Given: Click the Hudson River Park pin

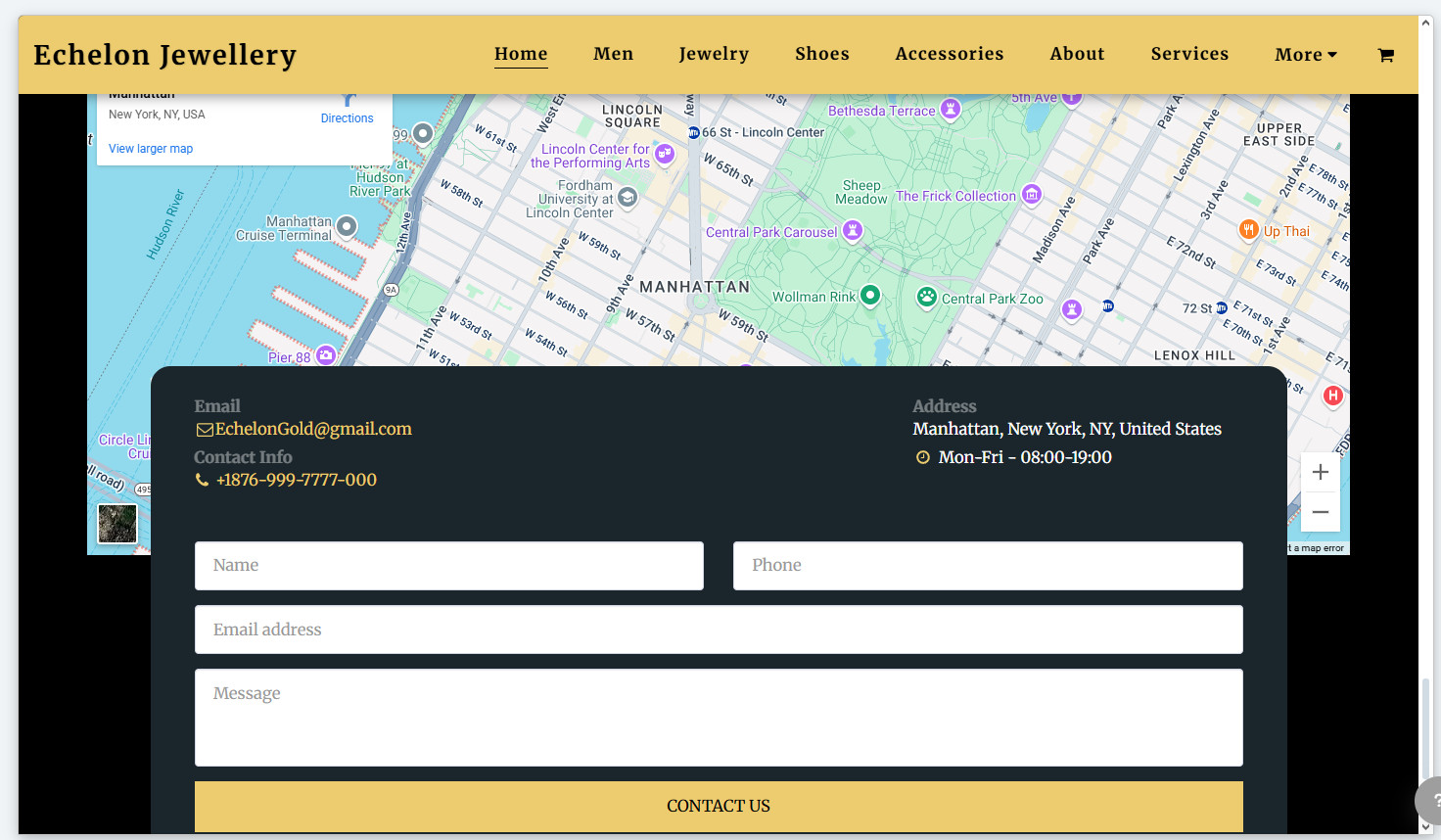Looking at the screenshot, I should [422, 133].
